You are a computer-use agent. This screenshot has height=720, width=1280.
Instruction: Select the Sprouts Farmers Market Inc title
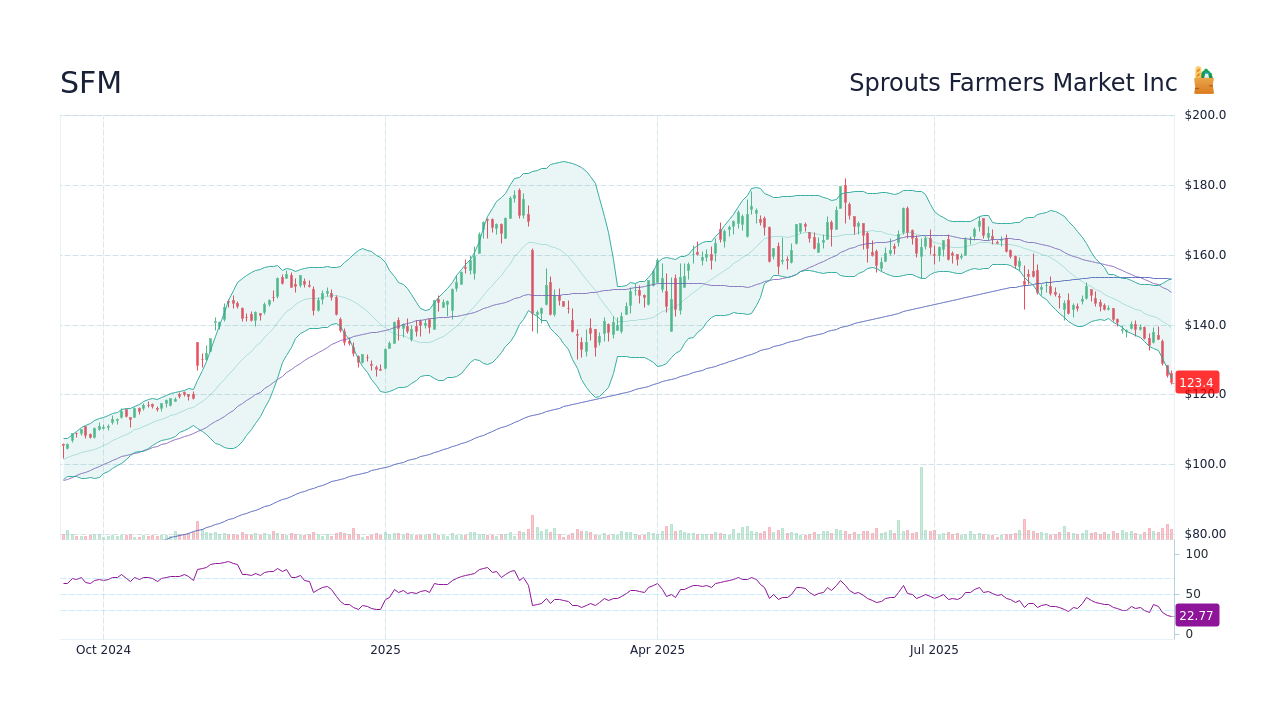pos(1013,83)
